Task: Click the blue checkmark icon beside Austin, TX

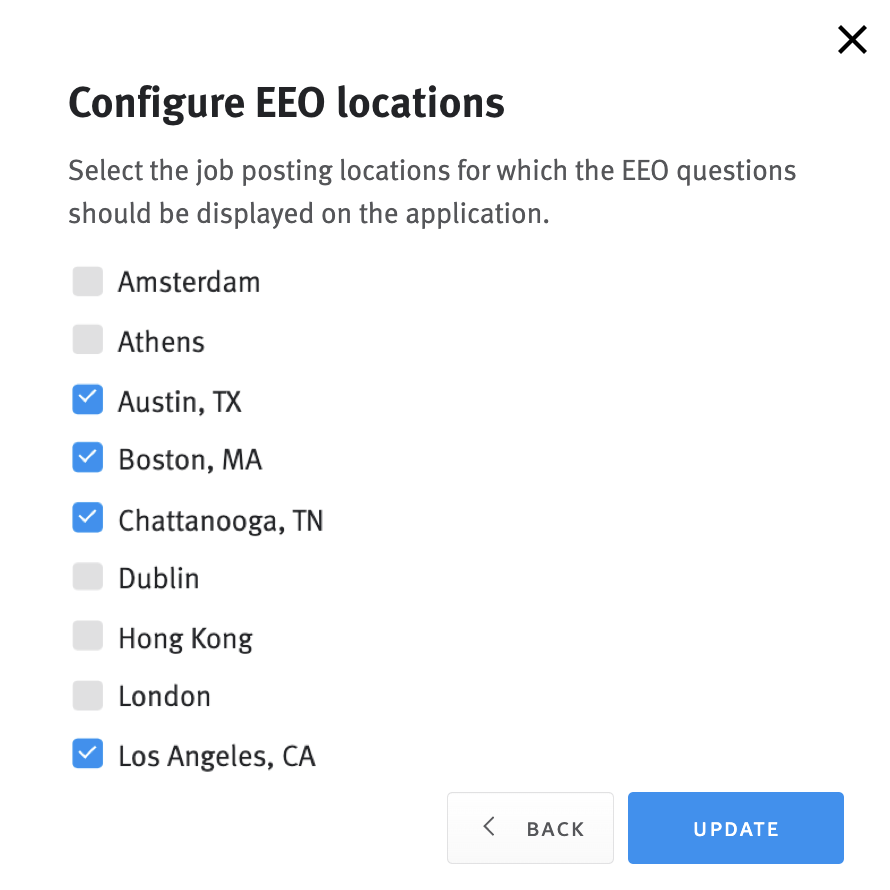Action: click(87, 399)
